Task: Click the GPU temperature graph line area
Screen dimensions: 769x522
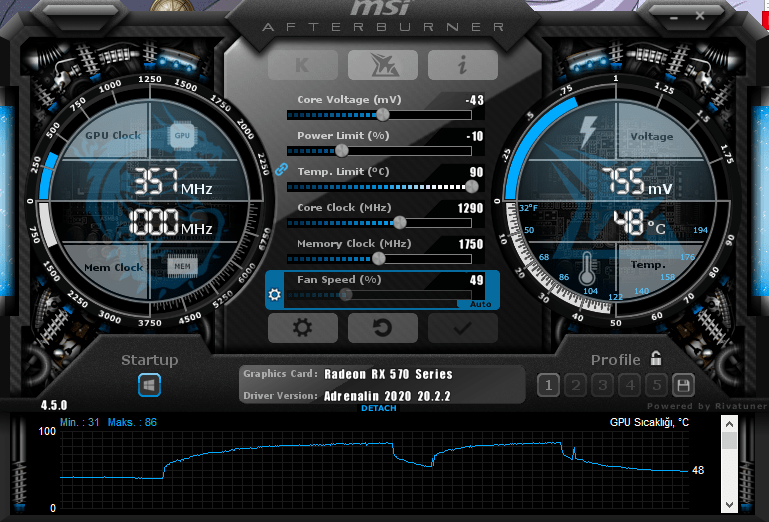Action: tap(374, 470)
